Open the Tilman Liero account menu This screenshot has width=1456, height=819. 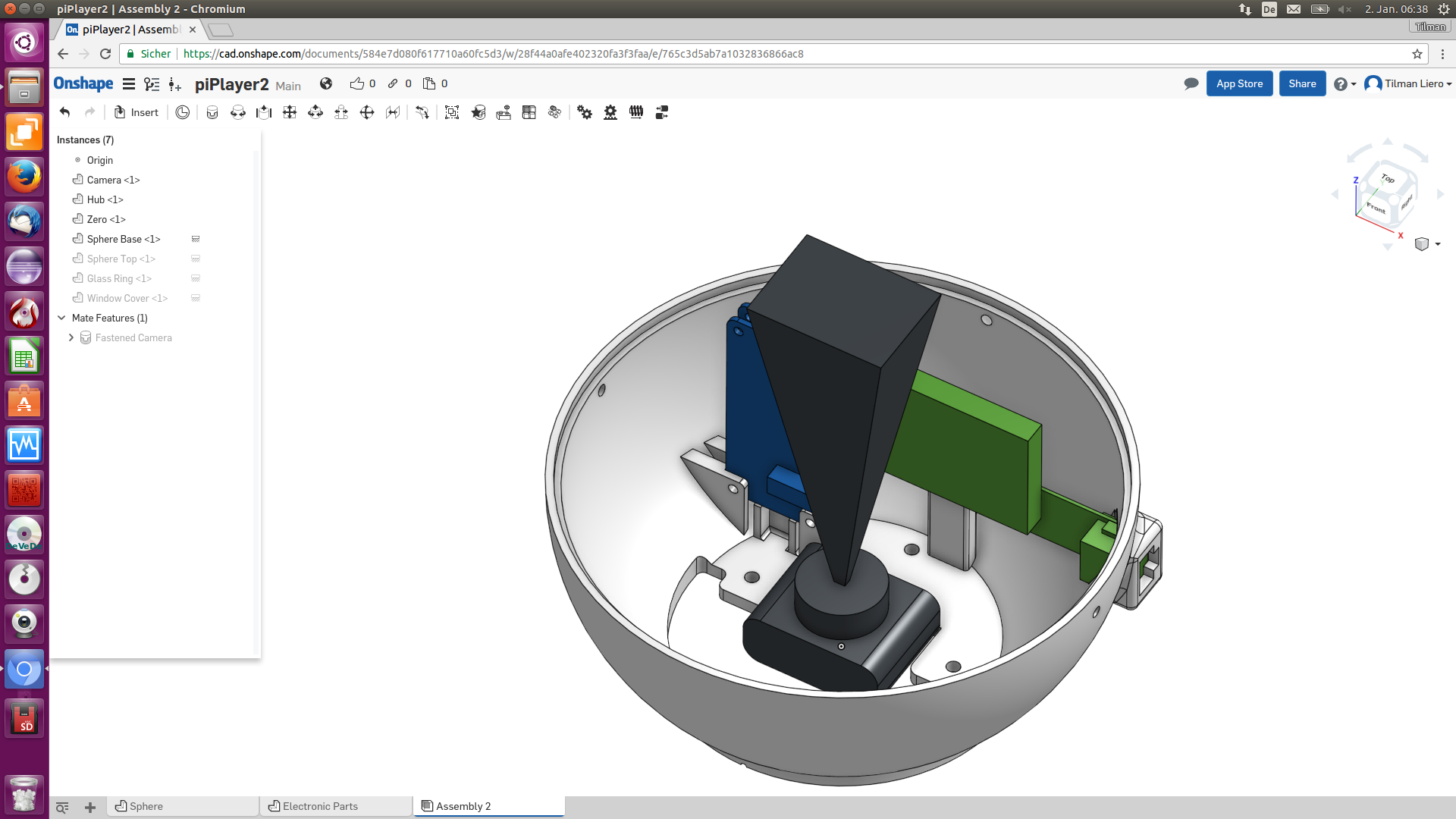tap(1408, 83)
